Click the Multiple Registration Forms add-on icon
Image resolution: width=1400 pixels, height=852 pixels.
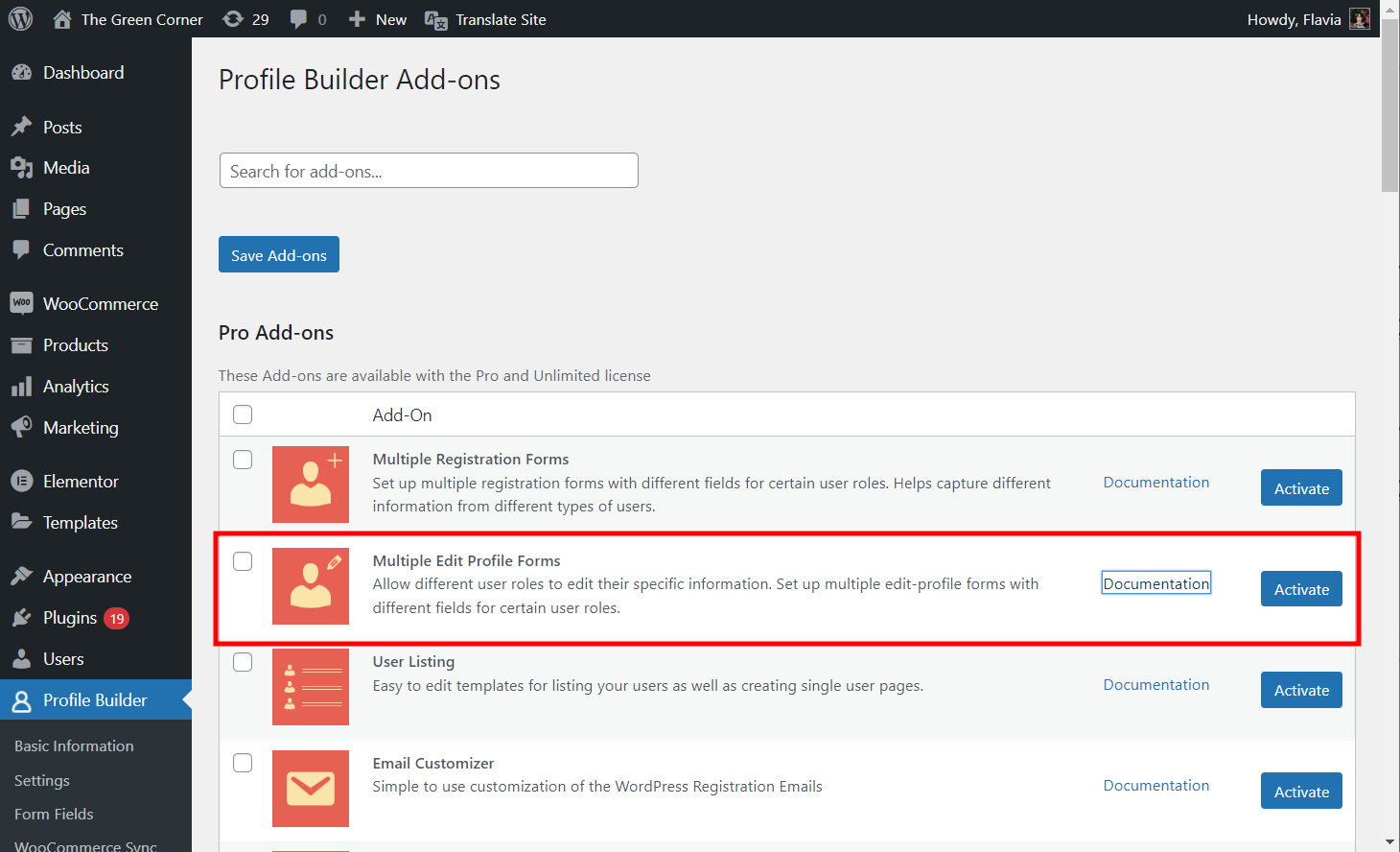coord(311,485)
